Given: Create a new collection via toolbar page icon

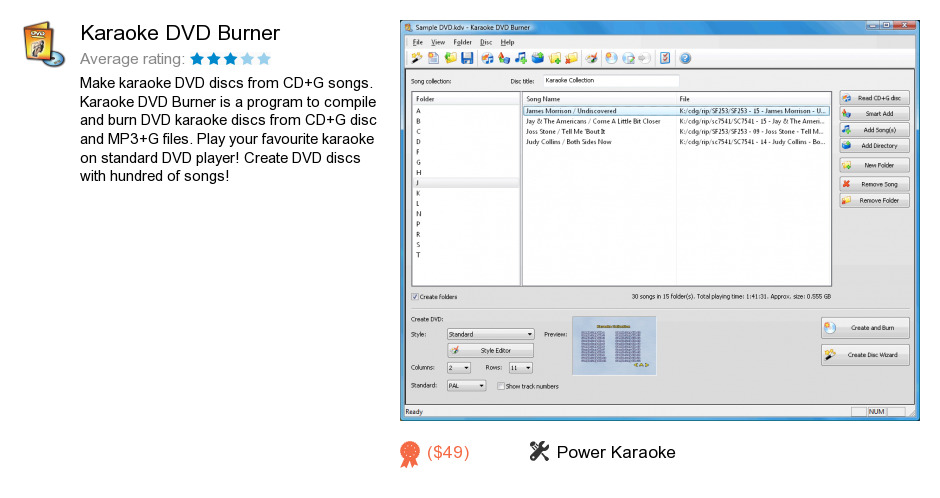Looking at the screenshot, I should (x=433, y=58).
